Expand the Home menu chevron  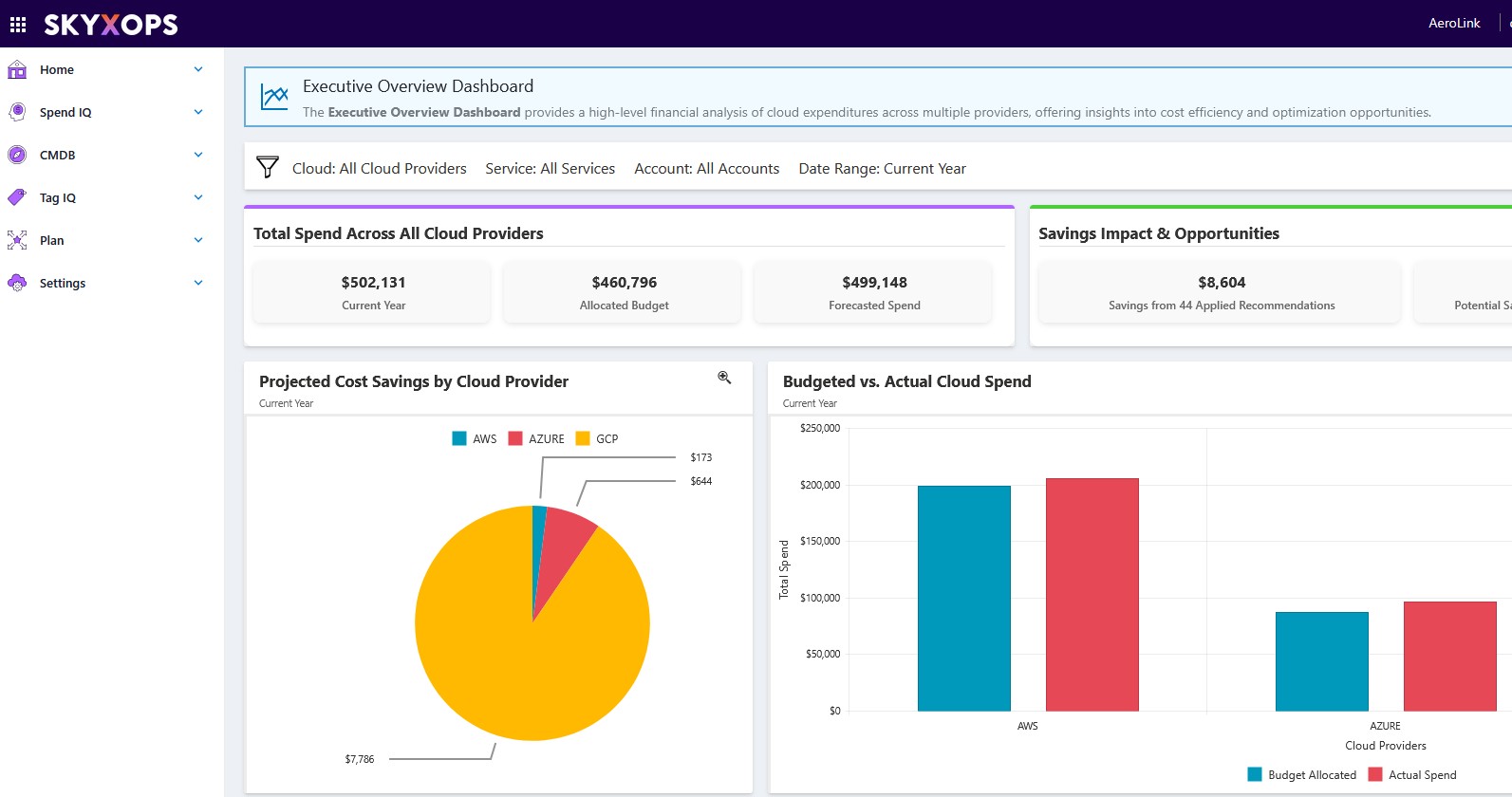pyautogui.click(x=198, y=69)
